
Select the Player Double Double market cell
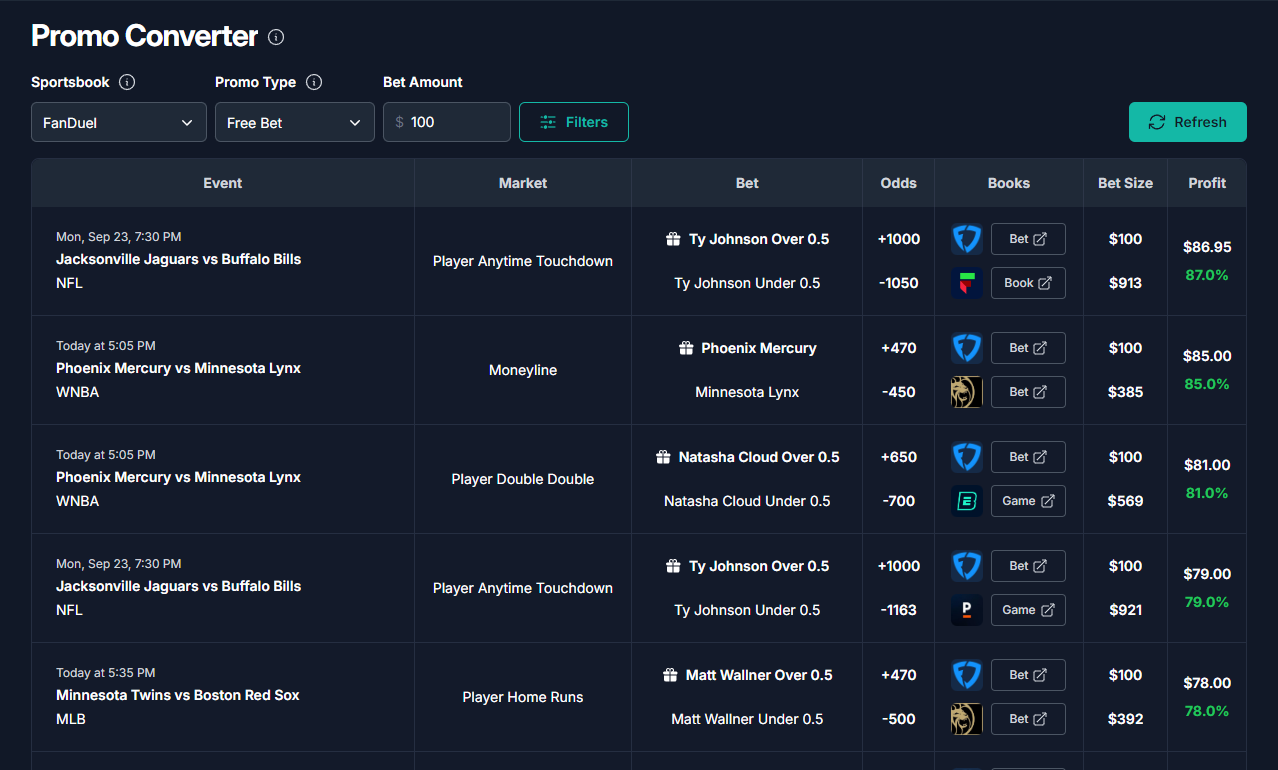523,479
